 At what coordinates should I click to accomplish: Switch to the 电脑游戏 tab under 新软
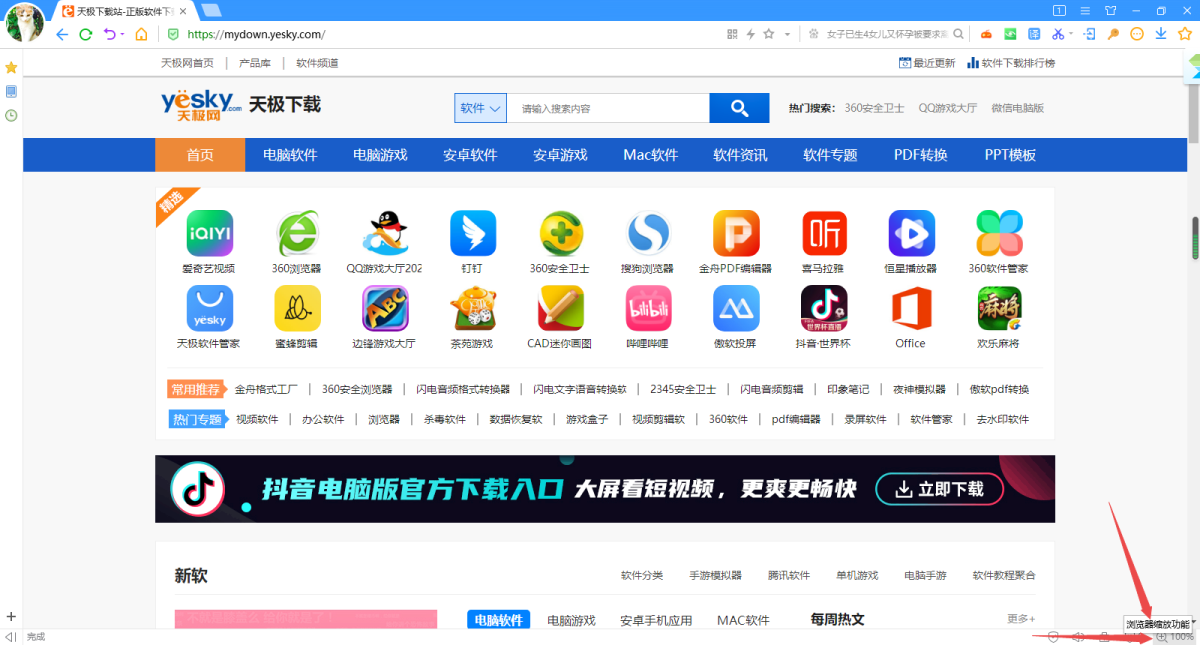[571, 620]
